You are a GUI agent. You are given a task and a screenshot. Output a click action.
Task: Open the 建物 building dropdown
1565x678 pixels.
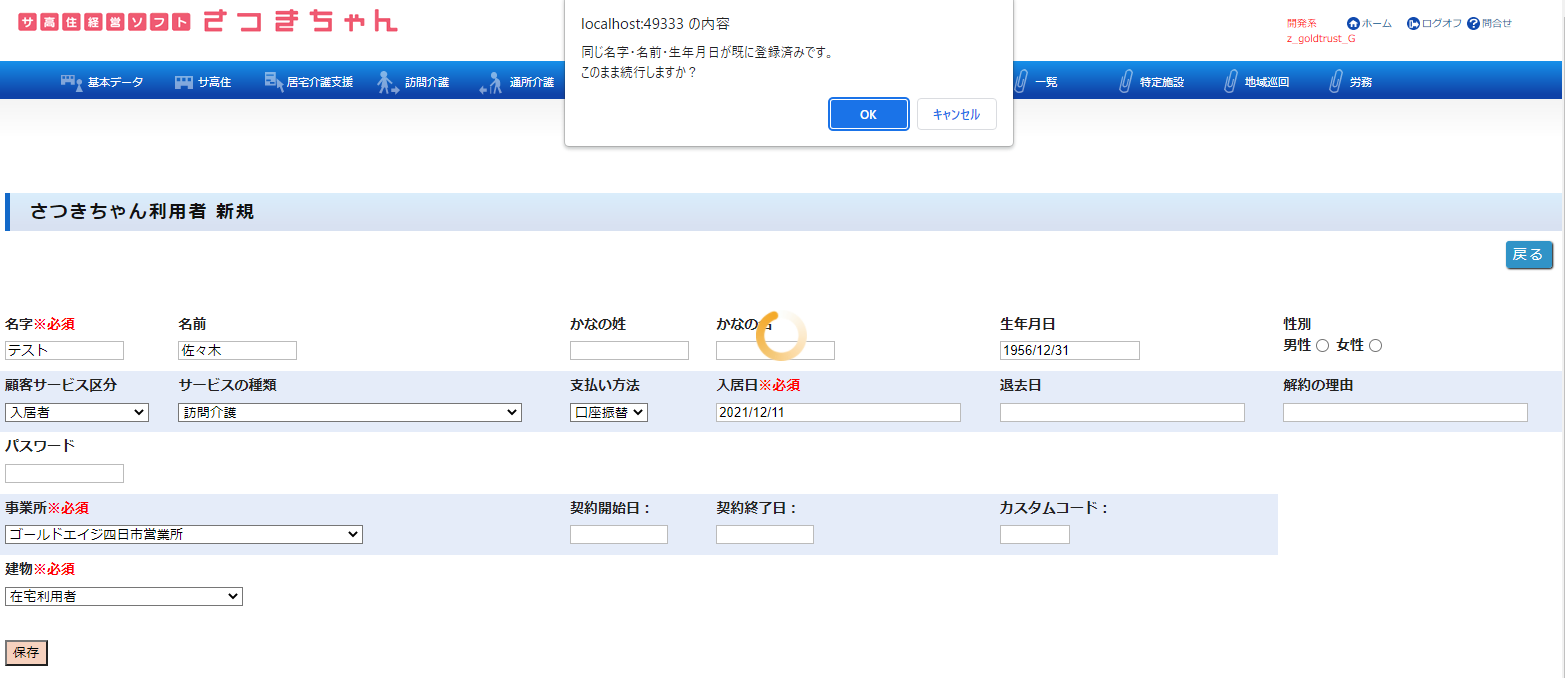(124, 596)
